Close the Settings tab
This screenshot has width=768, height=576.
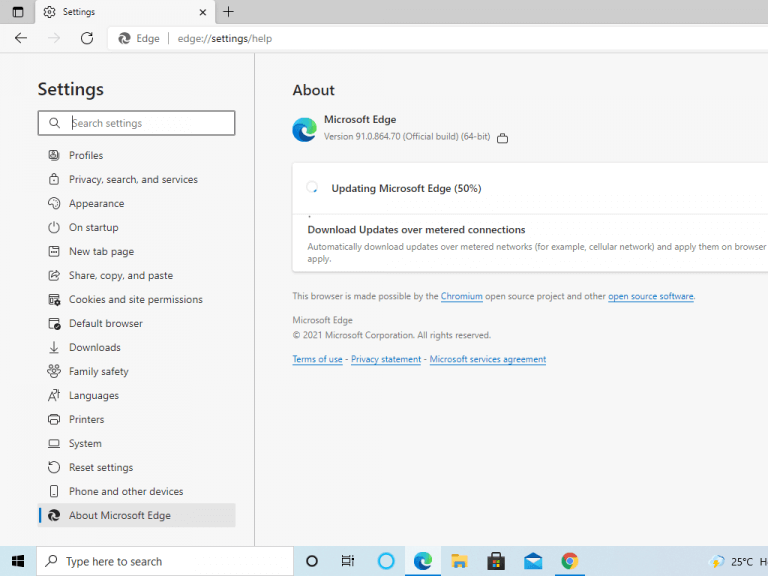point(203,12)
